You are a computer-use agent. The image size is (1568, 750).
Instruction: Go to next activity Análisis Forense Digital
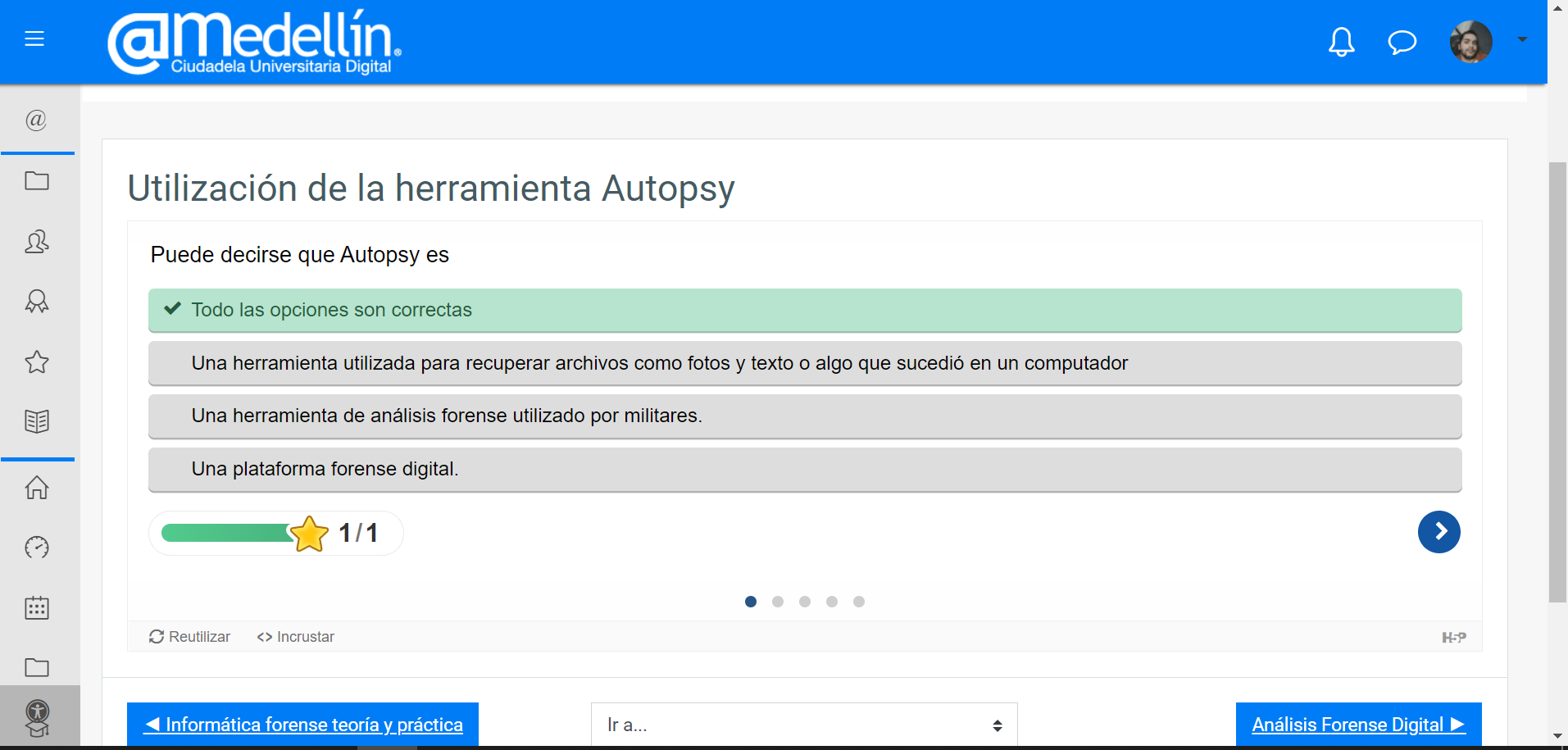(1359, 725)
